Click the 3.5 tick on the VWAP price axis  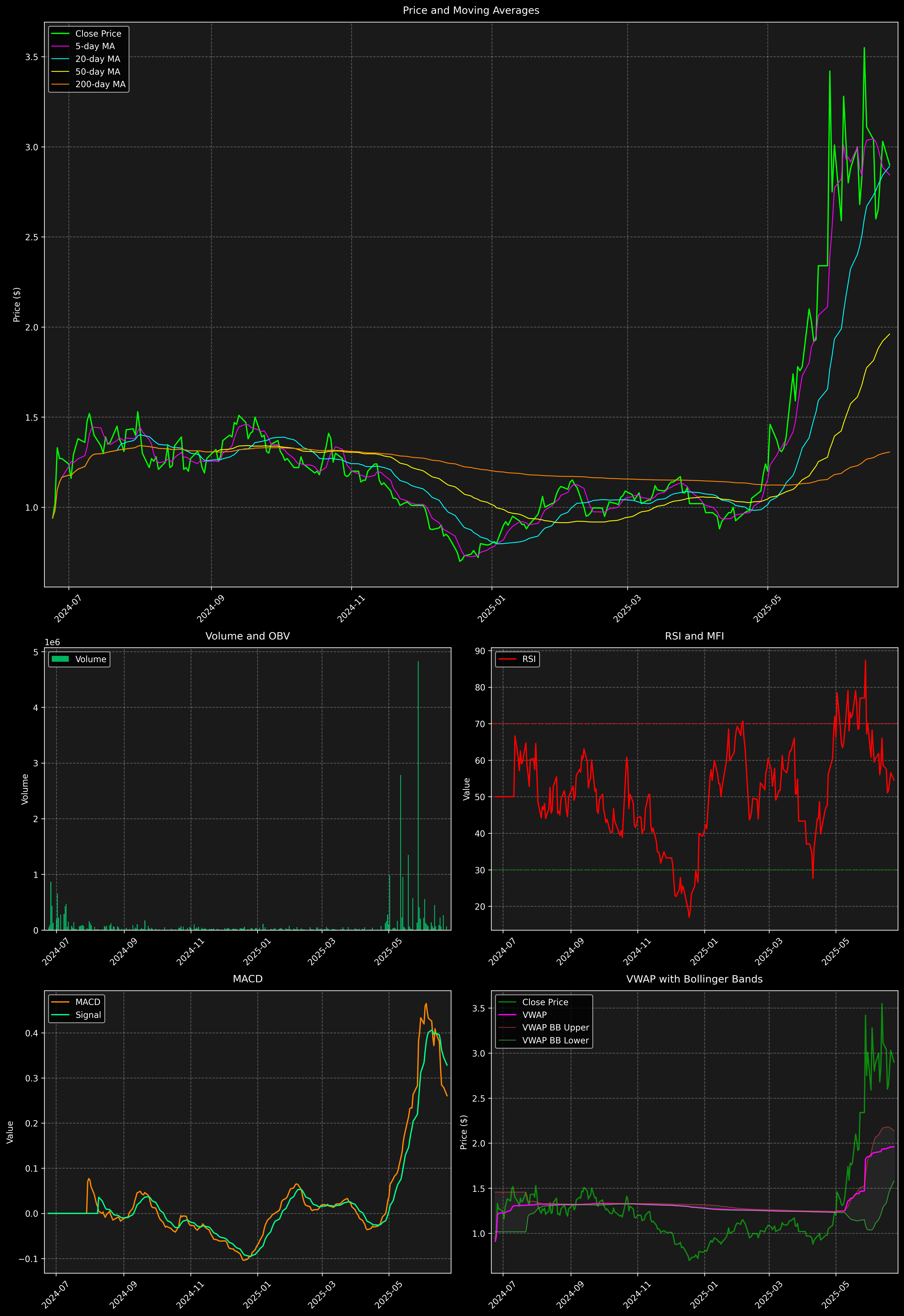coord(479,1009)
